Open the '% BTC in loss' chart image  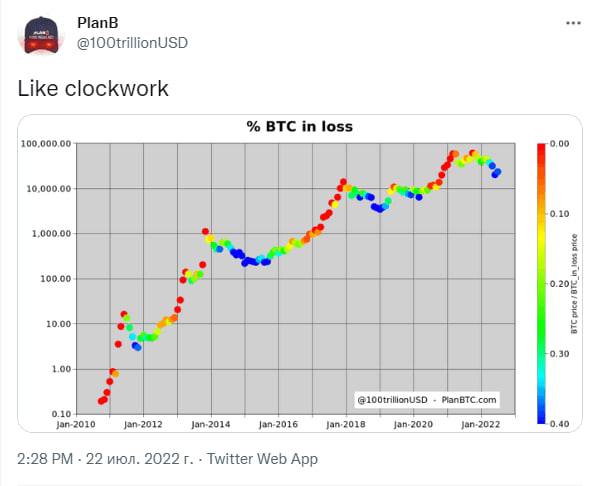click(300, 273)
